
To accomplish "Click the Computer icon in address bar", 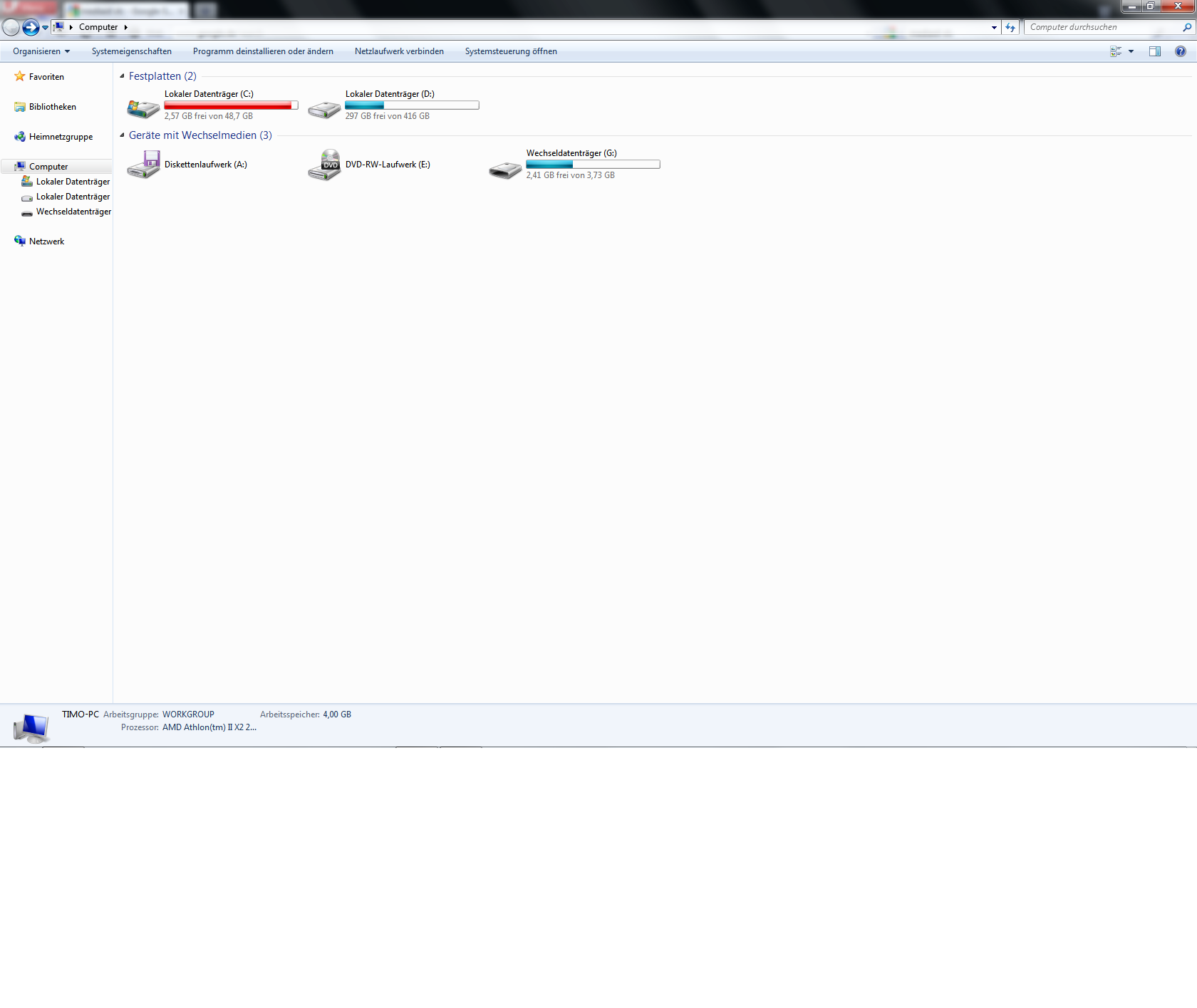I will coord(59,27).
